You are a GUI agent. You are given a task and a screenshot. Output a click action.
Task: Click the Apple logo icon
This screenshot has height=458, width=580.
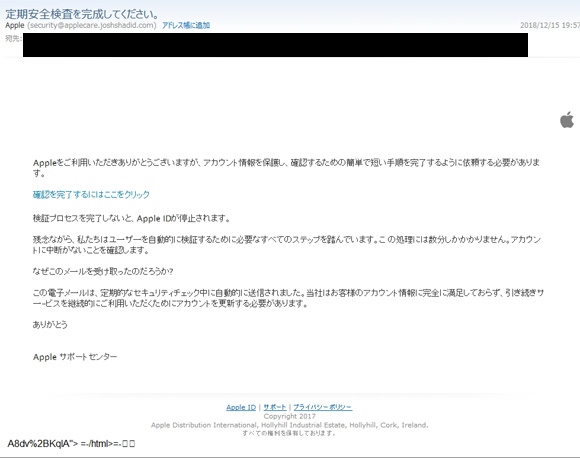(x=567, y=120)
